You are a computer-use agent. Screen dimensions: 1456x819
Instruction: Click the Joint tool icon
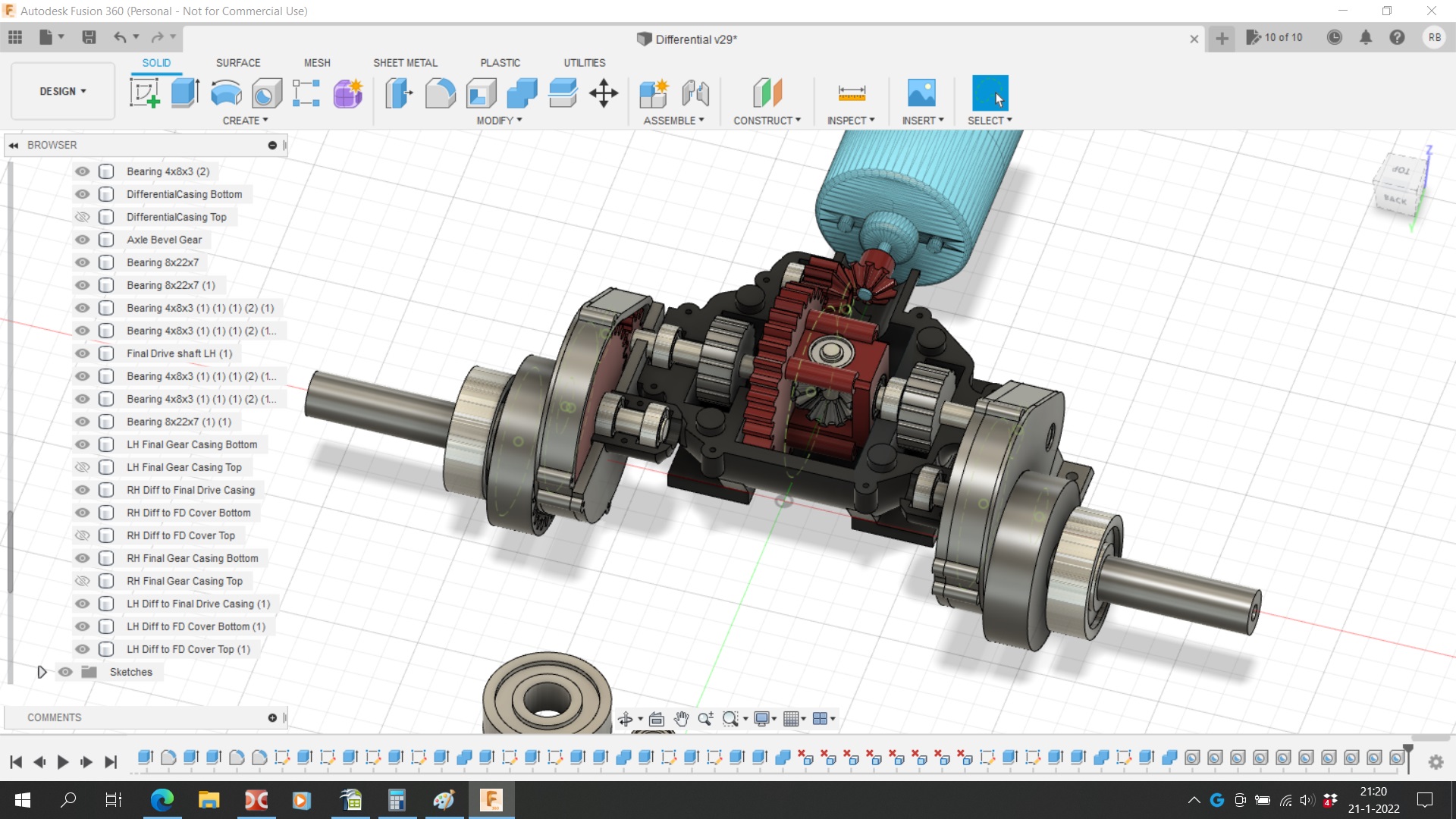tap(695, 93)
